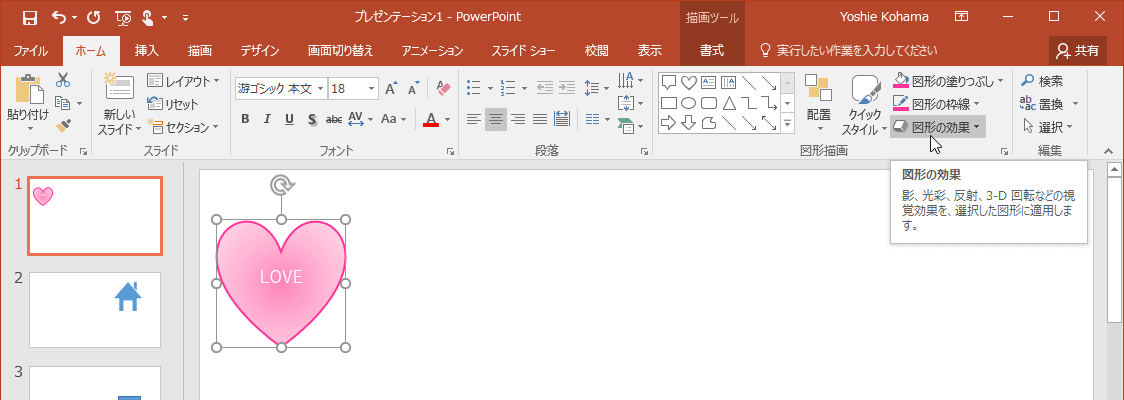Clear all formatting eraser icon
This screenshot has height=400, width=1124.
(x=443, y=88)
